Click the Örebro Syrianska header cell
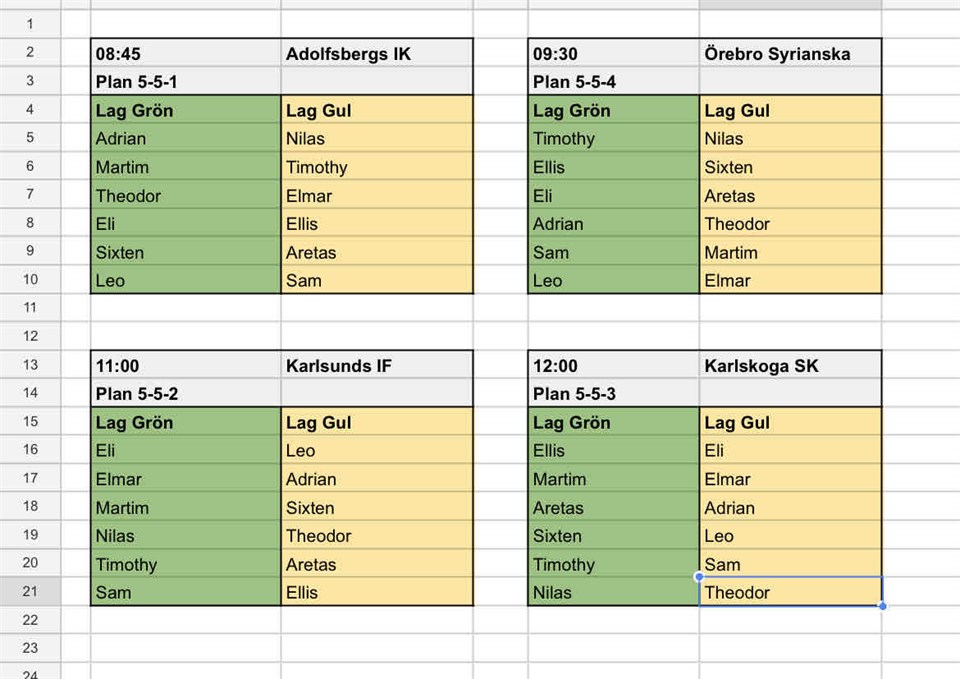Viewport: 960px width, 679px height. coord(790,54)
